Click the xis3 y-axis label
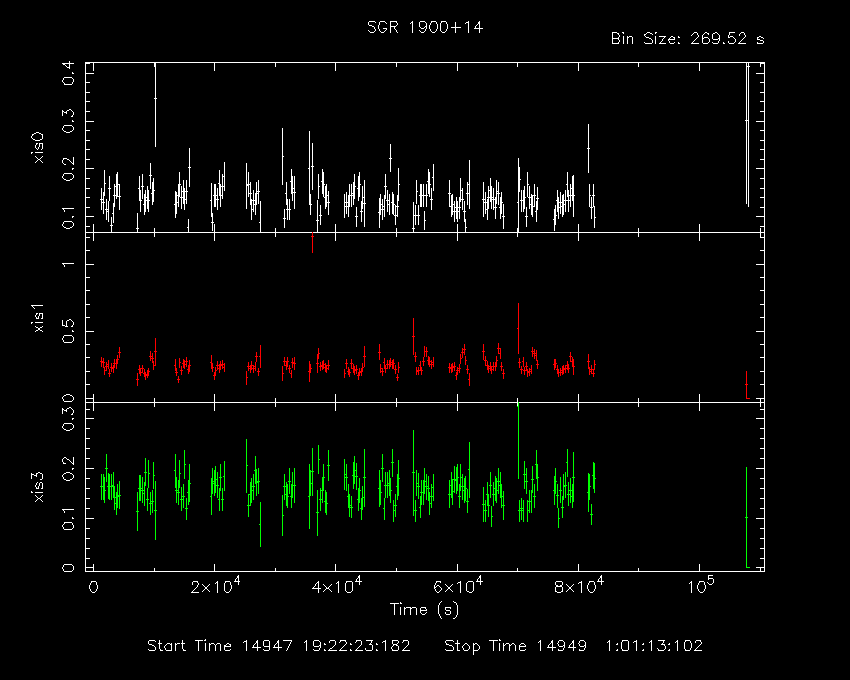Viewport: 850px width, 680px height. pyautogui.click(x=38, y=486)
